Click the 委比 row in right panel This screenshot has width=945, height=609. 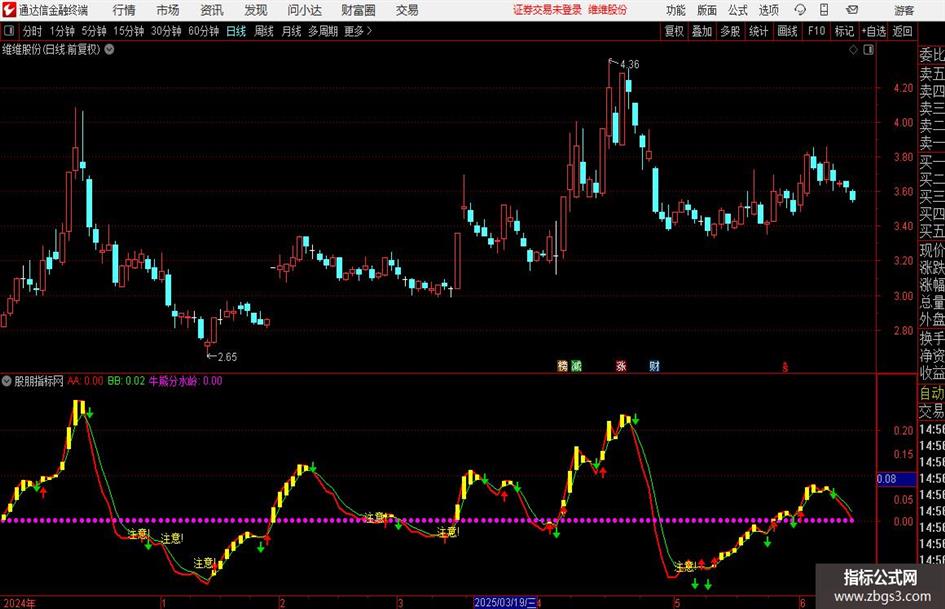point(932,55)
